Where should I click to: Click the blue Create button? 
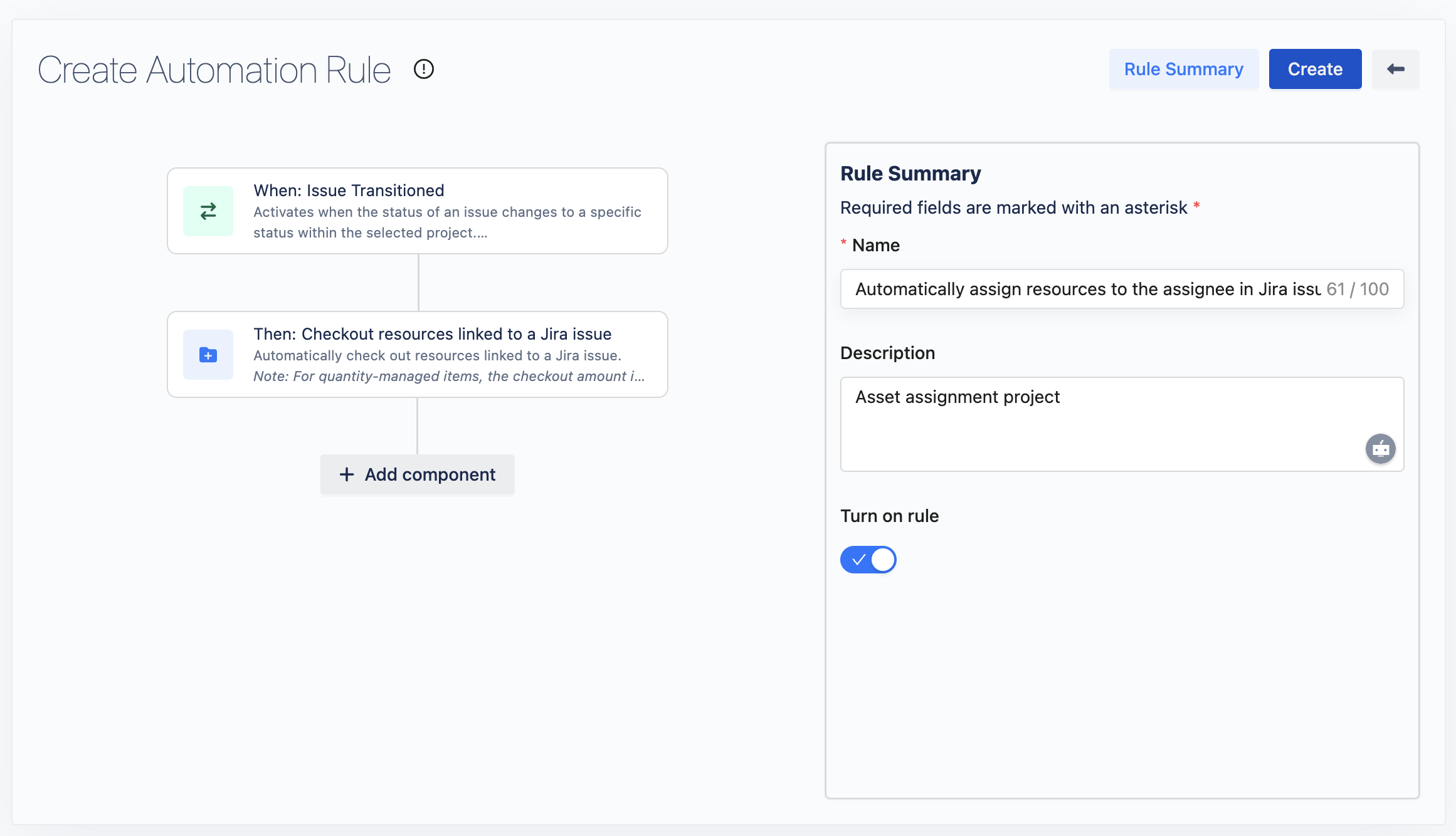pyautogui.click(x=1315, y=69)
